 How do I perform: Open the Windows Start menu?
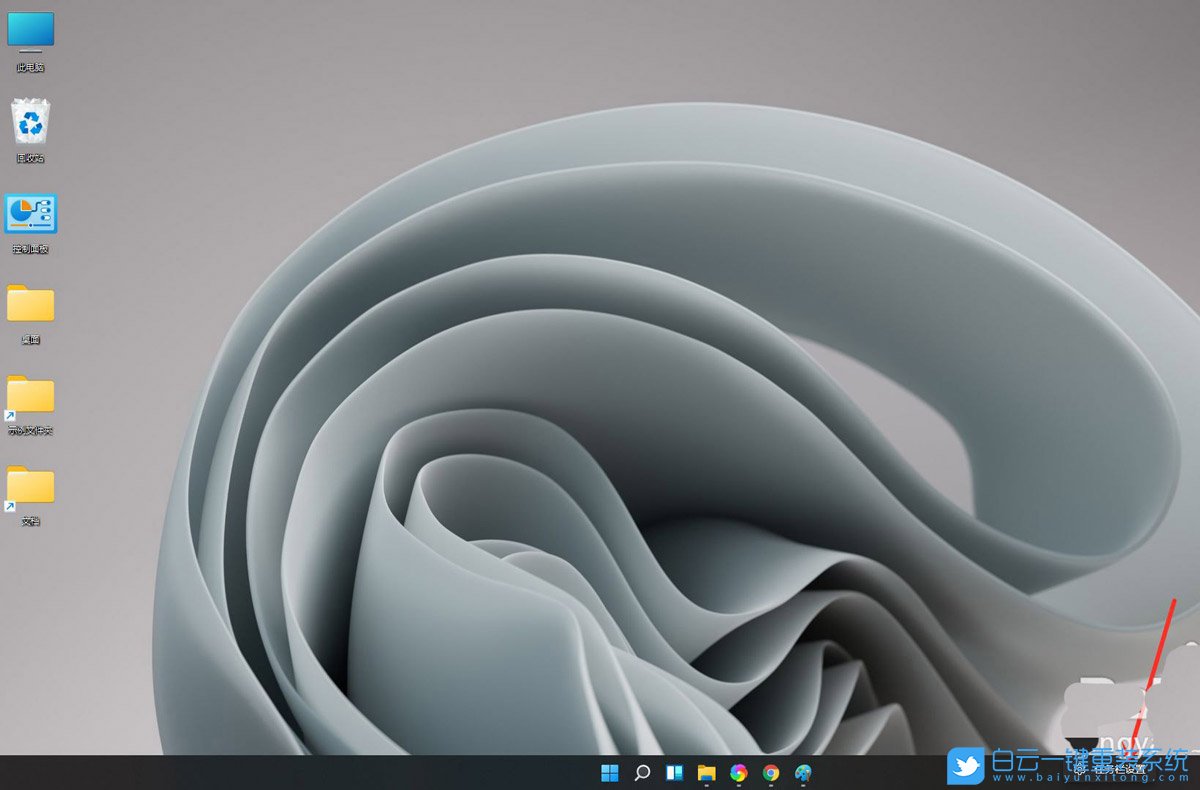610,772
